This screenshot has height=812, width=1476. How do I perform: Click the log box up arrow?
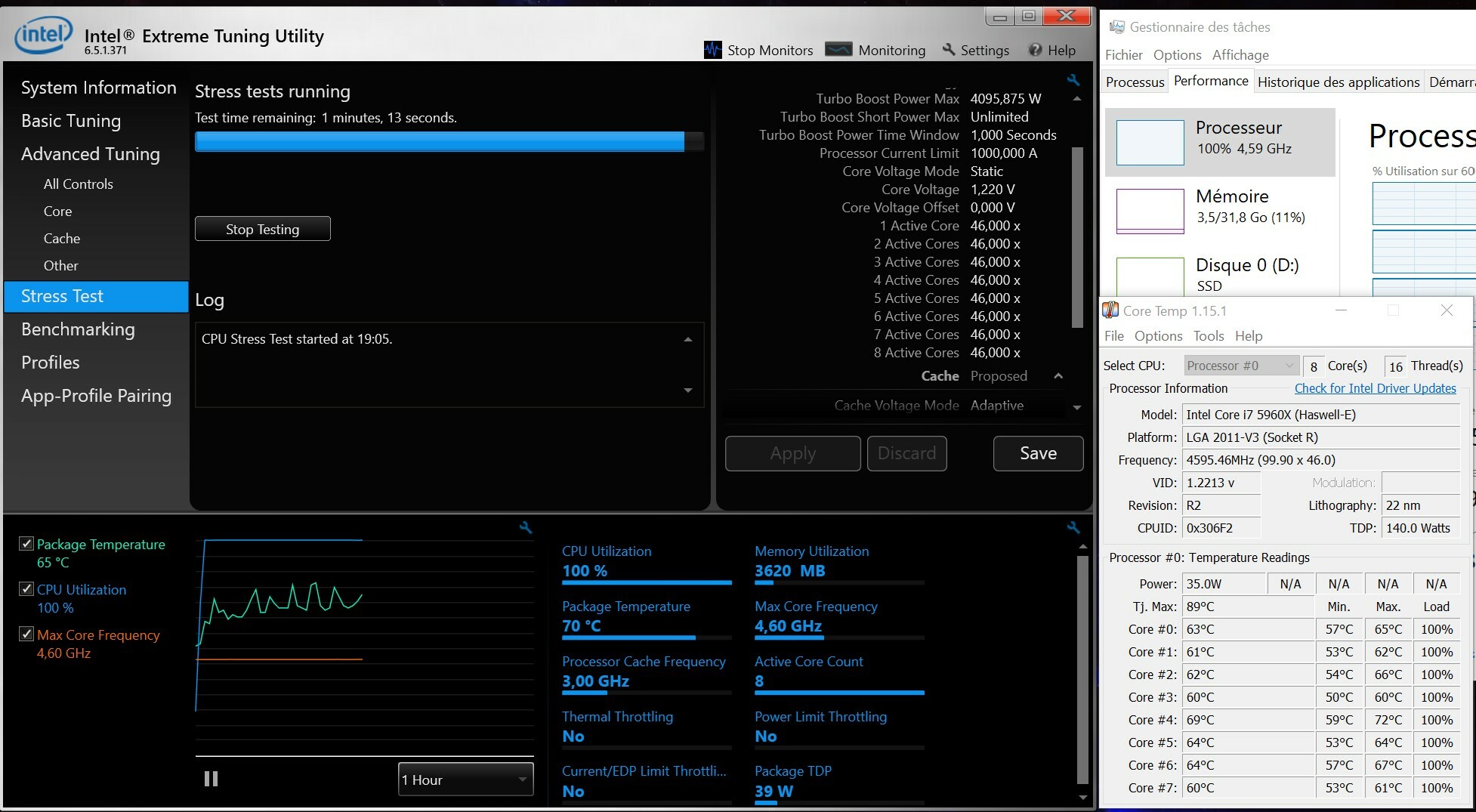[688, 340]
